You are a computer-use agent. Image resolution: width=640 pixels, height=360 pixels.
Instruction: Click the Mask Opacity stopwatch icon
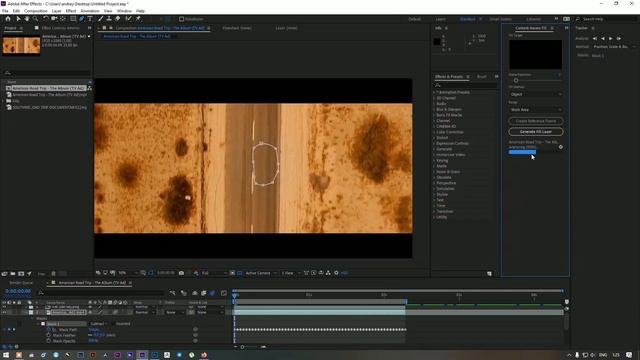tap(49, 340)
